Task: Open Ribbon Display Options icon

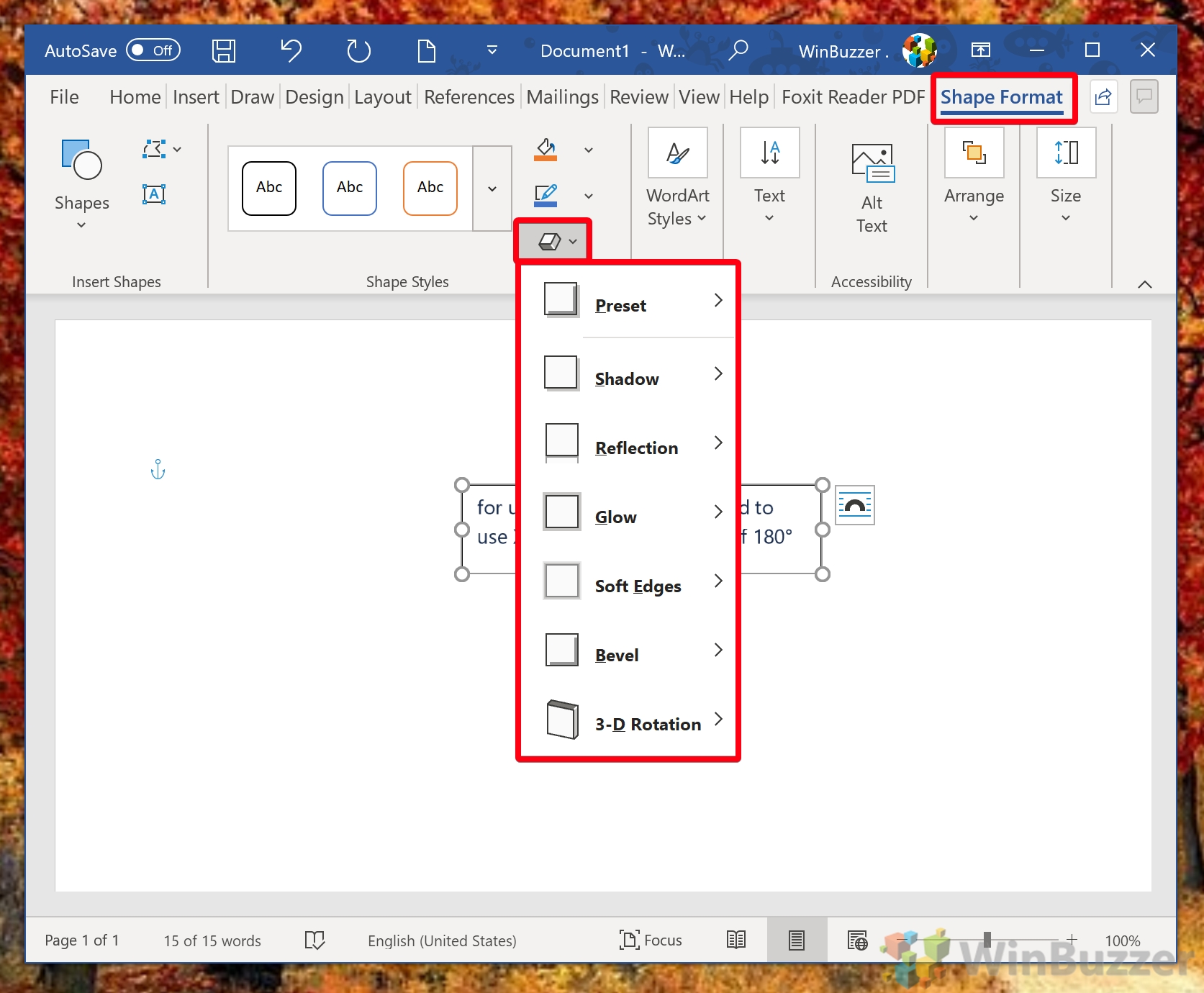Action: point(981,50)
